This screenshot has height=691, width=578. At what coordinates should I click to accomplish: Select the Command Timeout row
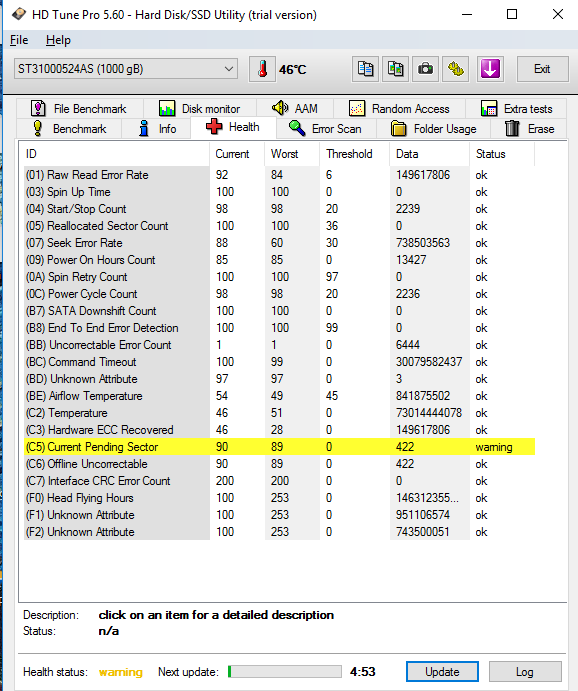(279, 362)
